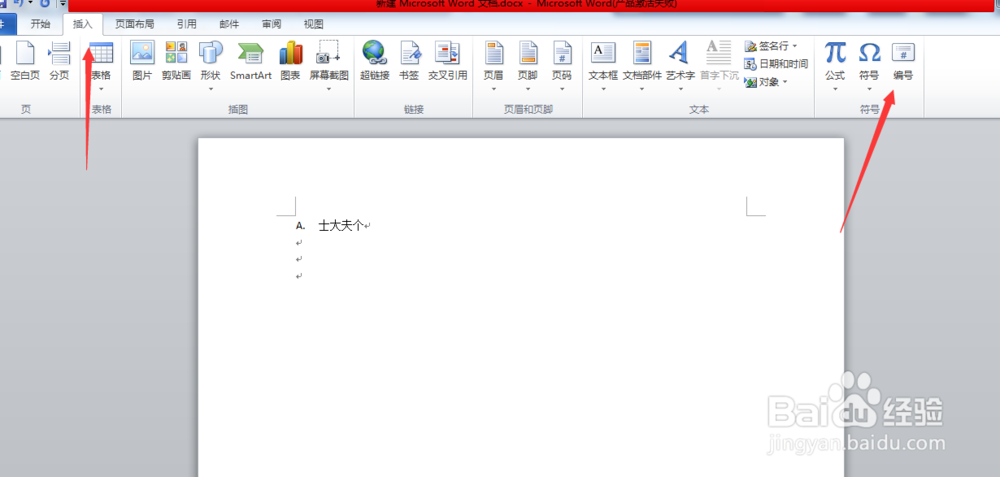Open the Review (审阅) tab
This screenshot has width=1000, height=477.
pyautogui.click(x=271, y=24)
